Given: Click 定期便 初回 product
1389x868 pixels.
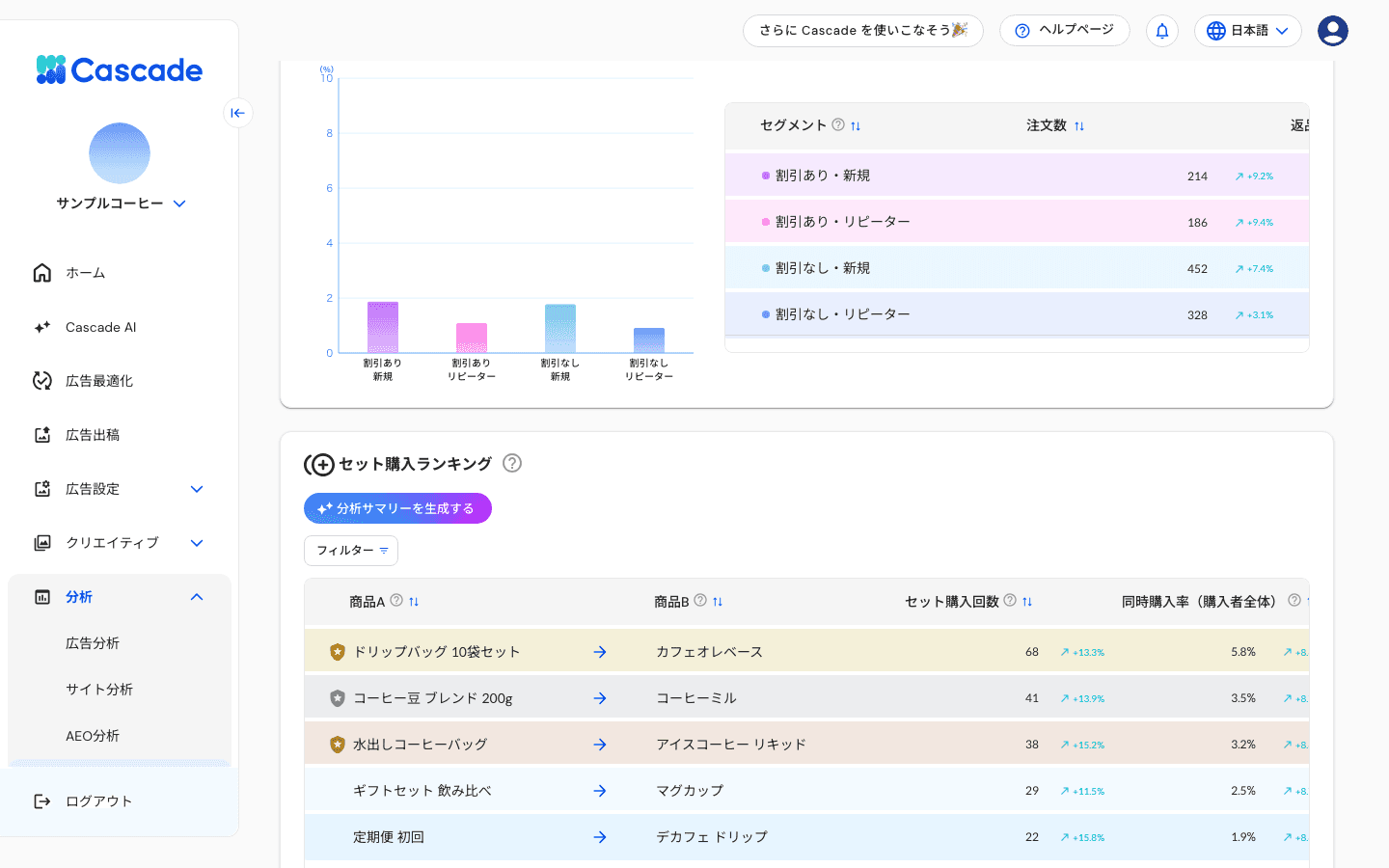Looking at the screenshot, I should point(389,837).
